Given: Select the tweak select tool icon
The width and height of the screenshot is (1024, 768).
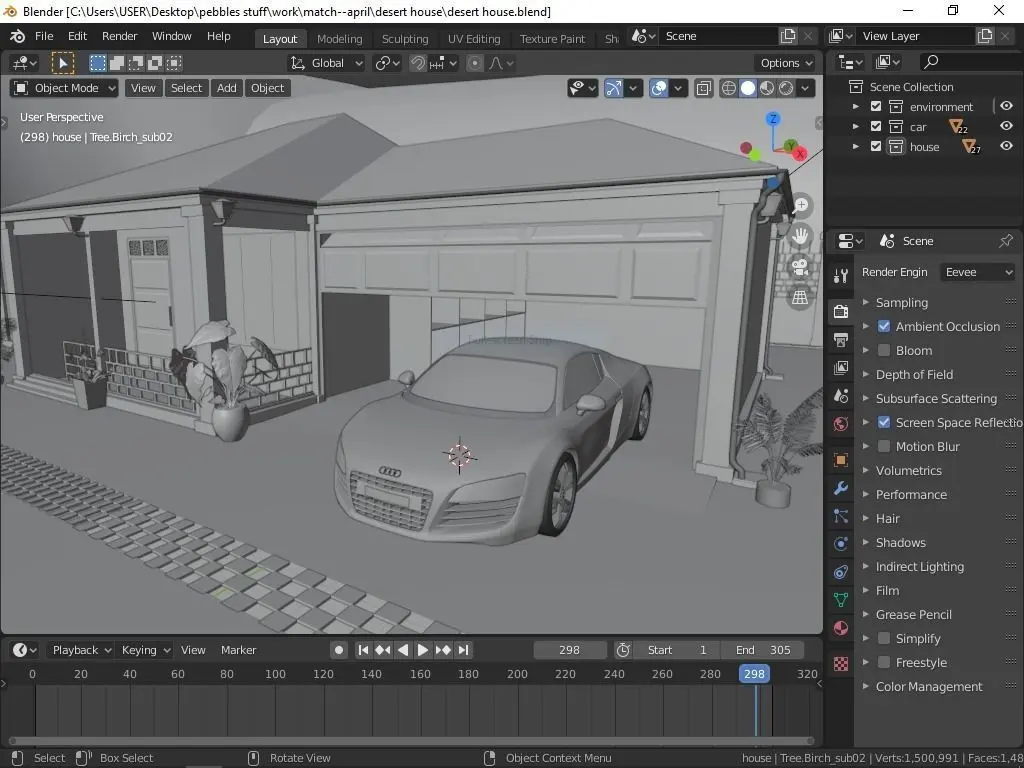Looking at the screenshot, I should (63, 63).
